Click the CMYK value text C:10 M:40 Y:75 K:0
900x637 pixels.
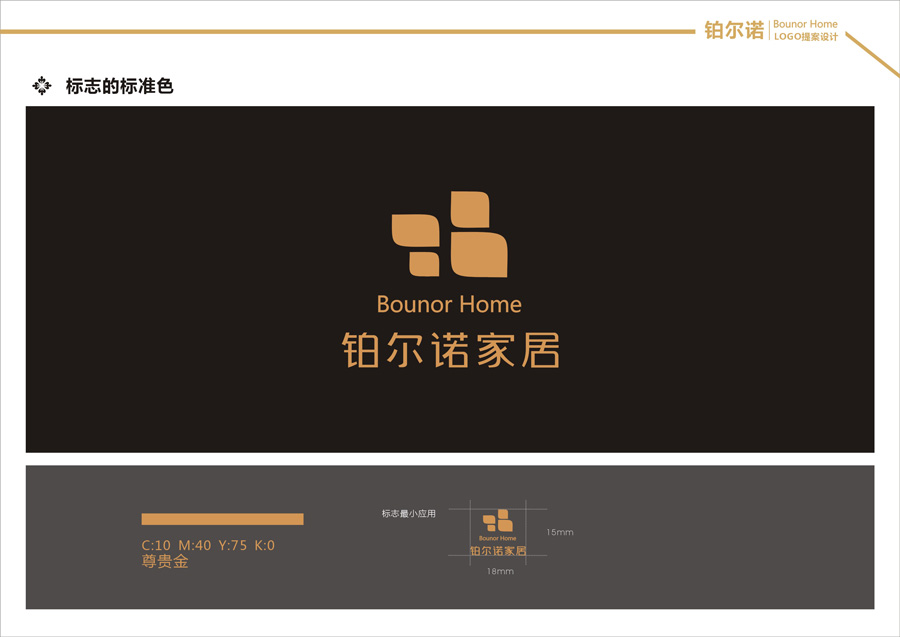pyautogui.click(x=209, y=545)
